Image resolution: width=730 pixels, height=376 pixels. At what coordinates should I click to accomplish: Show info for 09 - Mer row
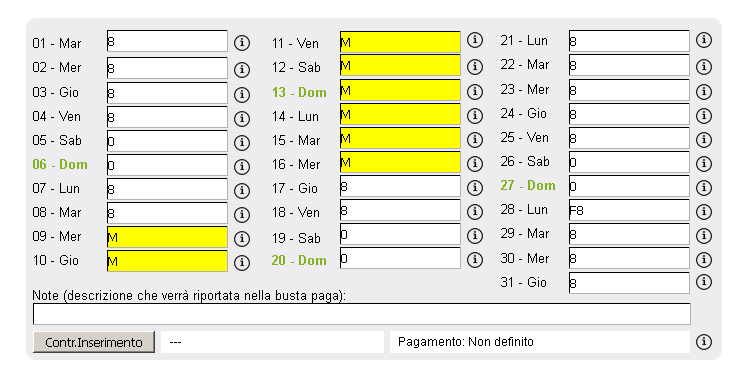[242, 239]
